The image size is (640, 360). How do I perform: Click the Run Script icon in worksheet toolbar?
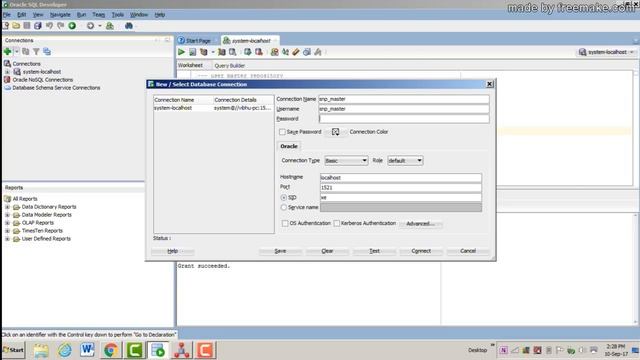point(192,52)
